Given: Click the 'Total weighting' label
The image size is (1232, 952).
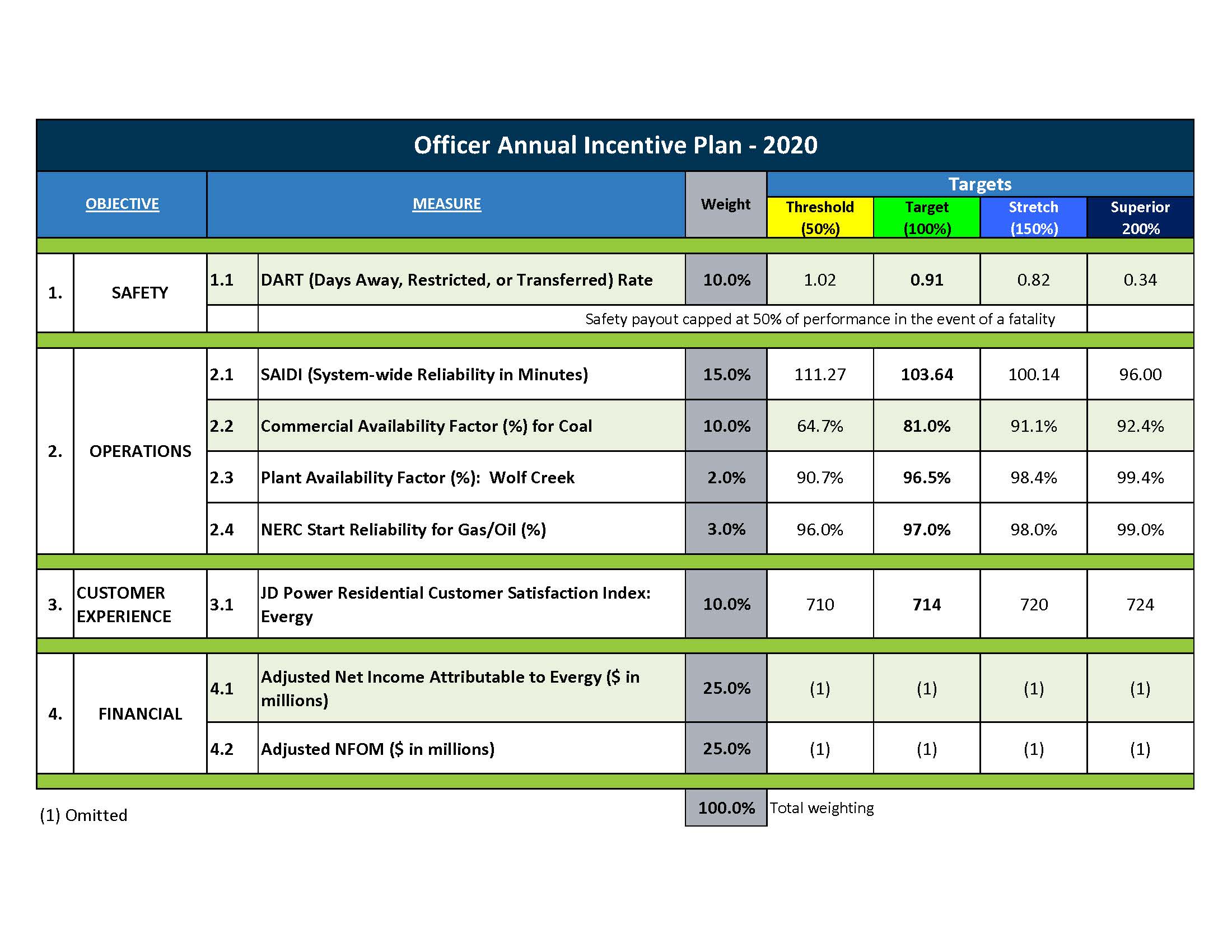Looking at the screenshot, I should coord(822,808).
